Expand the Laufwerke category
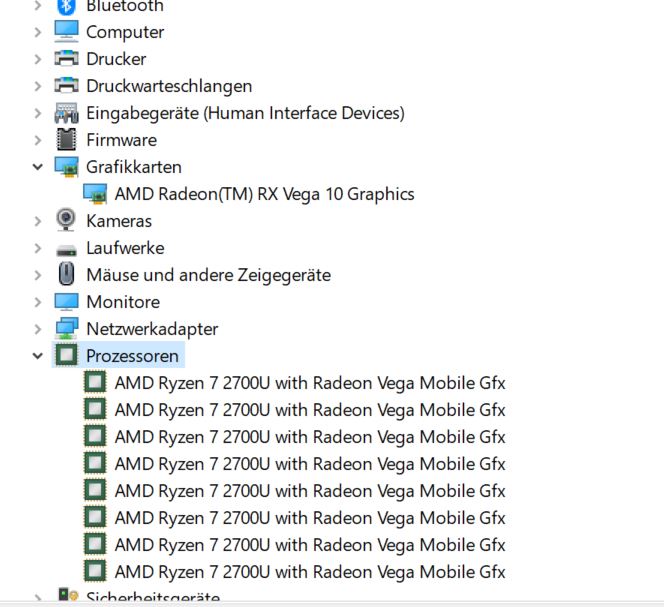The image size is (664, 607). (x=38, y=248)
